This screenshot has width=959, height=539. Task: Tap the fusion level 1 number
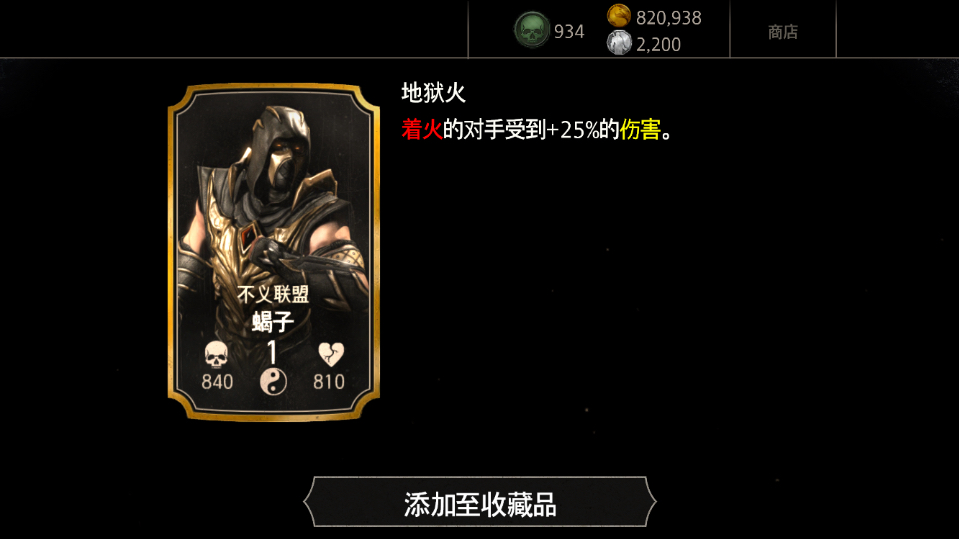click(x=272, y=353)
